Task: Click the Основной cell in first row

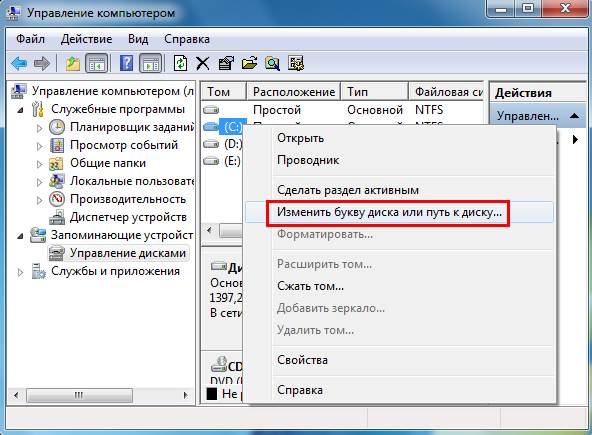Action: tap(375, 110)
